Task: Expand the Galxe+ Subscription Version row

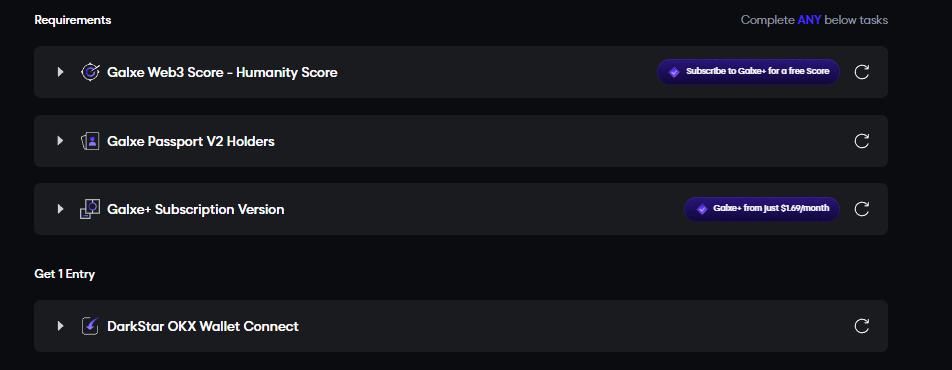Action: point(60,210)
